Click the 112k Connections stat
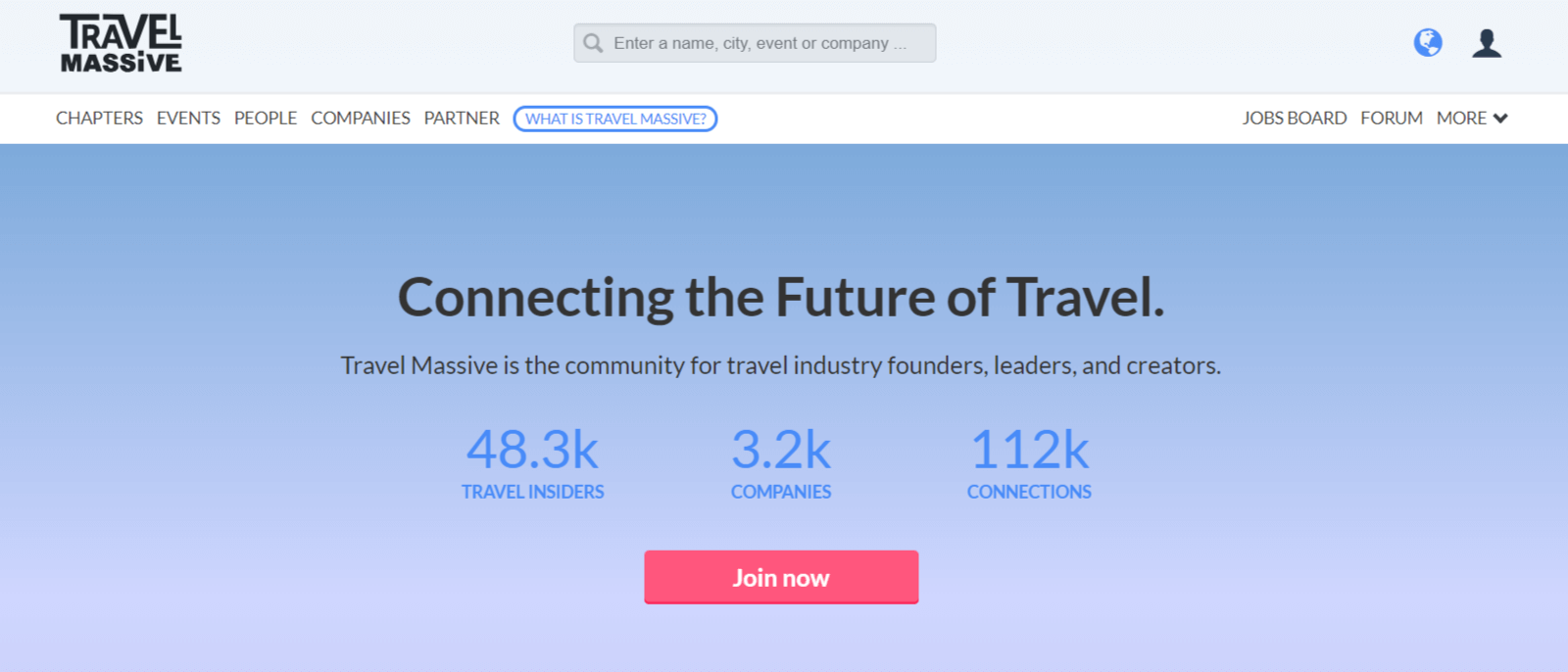The image size is (1568, 672). (1029, 463)
